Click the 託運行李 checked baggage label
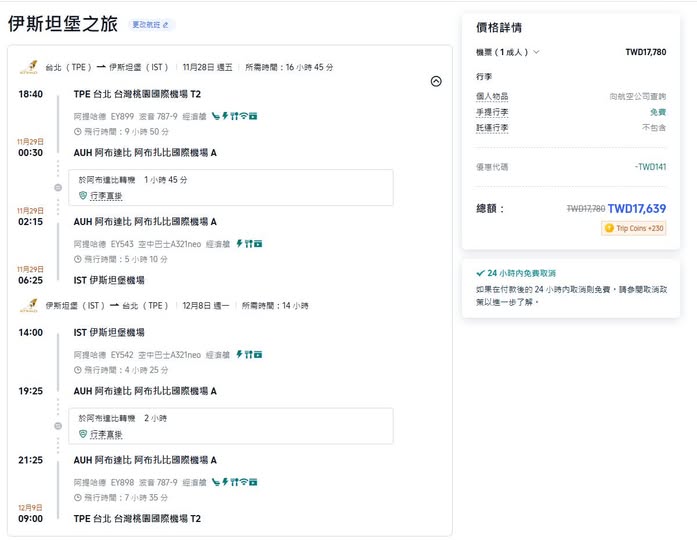697x540 pixels. (x=492, y=128)
